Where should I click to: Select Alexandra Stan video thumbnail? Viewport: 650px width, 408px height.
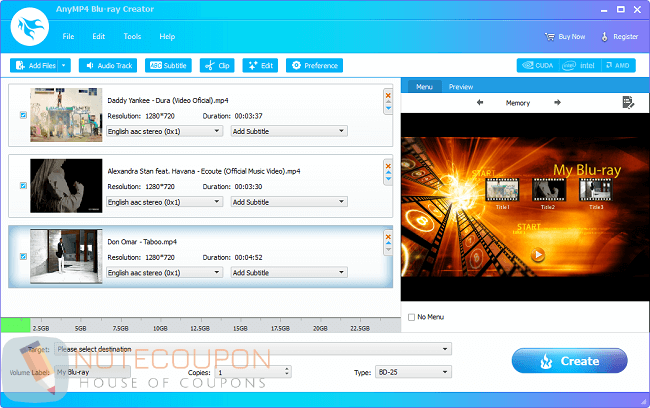(66, 185)
